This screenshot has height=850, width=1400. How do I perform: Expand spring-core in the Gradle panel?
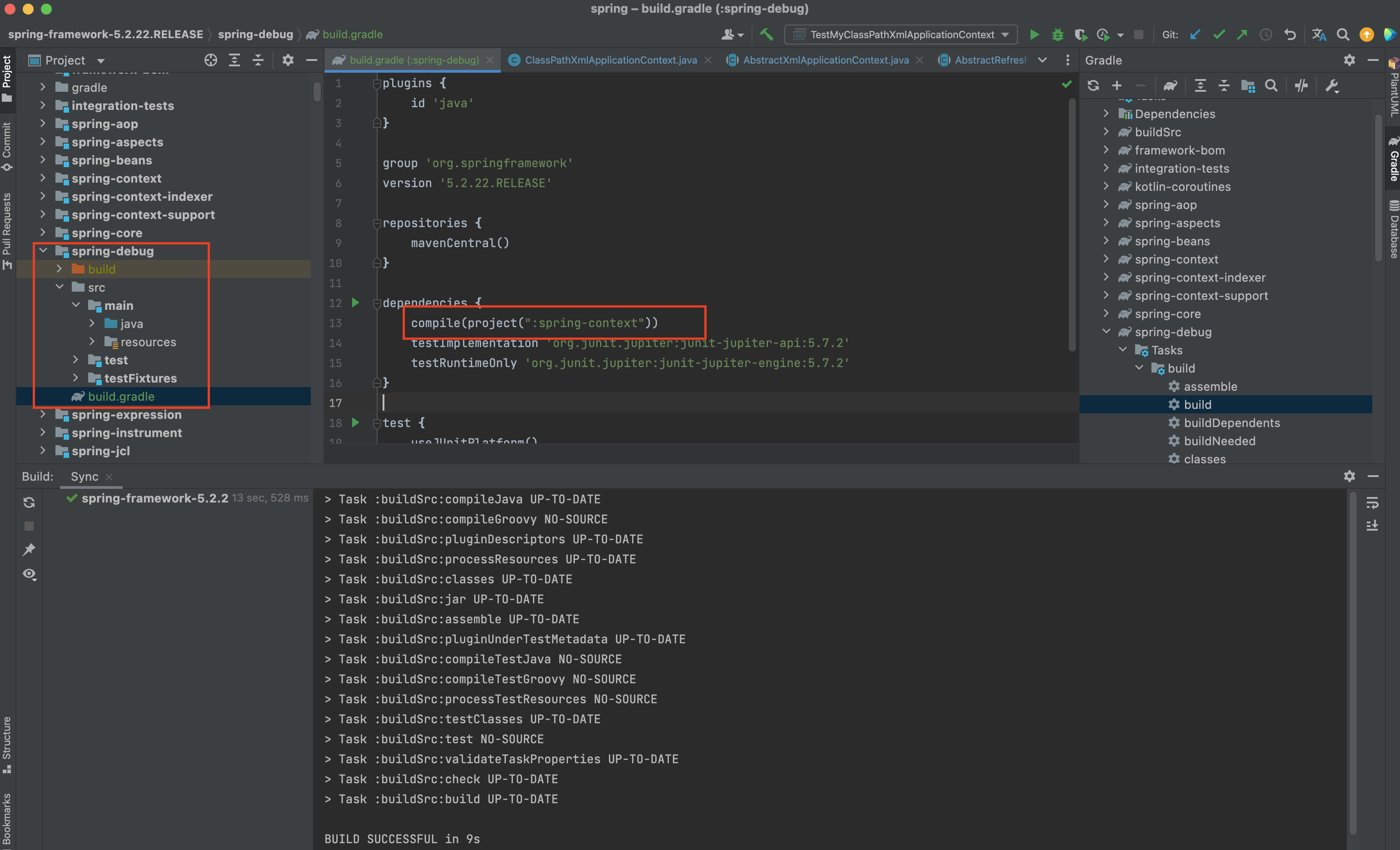tap(1106, 313)
